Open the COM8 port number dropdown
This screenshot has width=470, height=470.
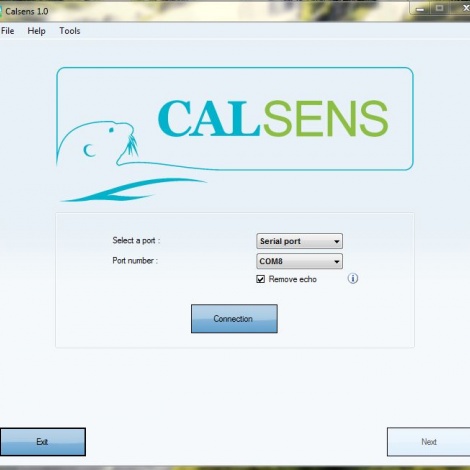coord(299,261)
